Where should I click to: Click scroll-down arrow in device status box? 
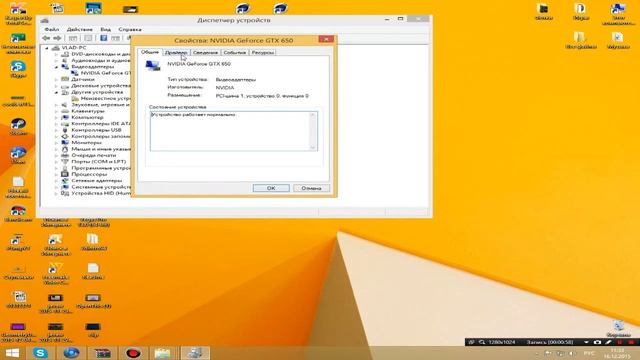point(313,147)
